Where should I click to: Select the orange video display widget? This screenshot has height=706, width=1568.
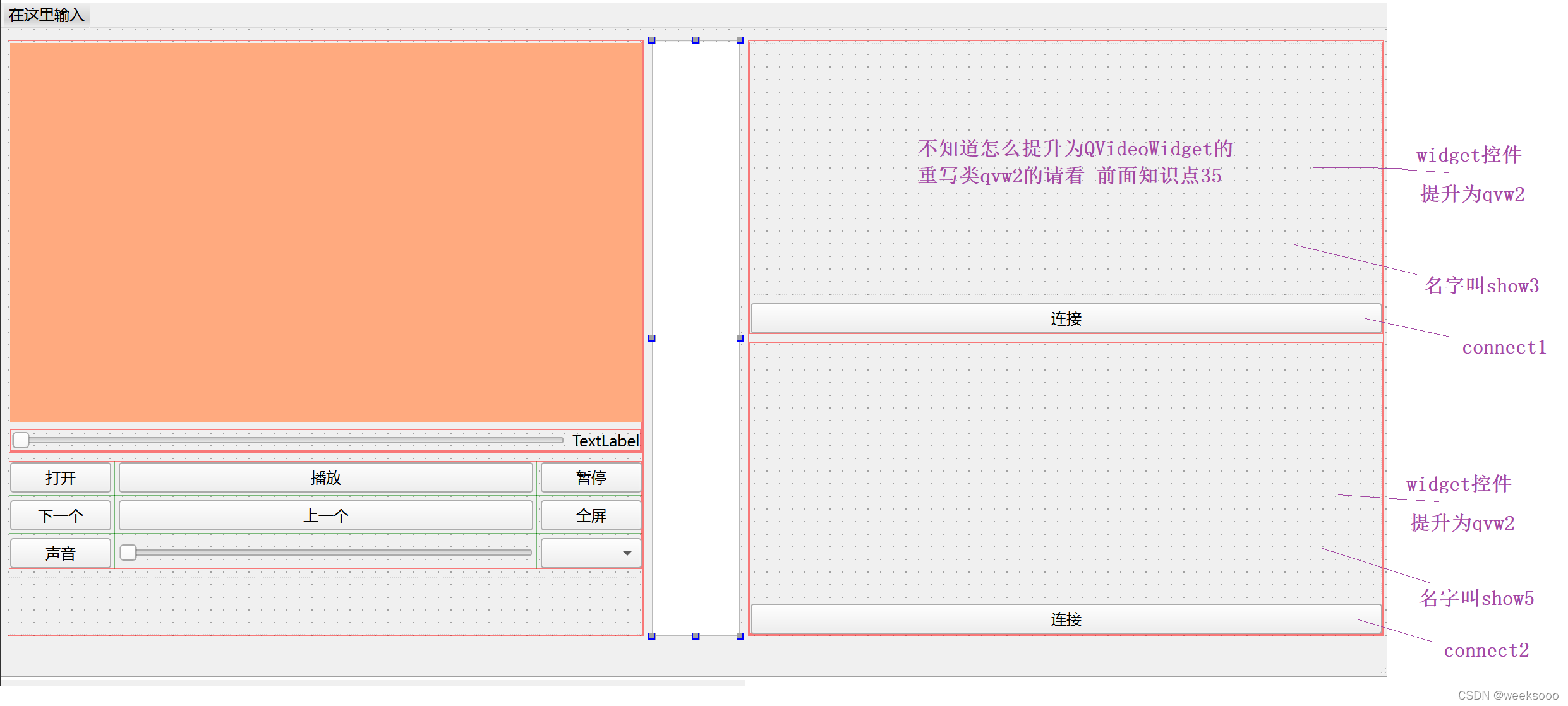point(325,230)
